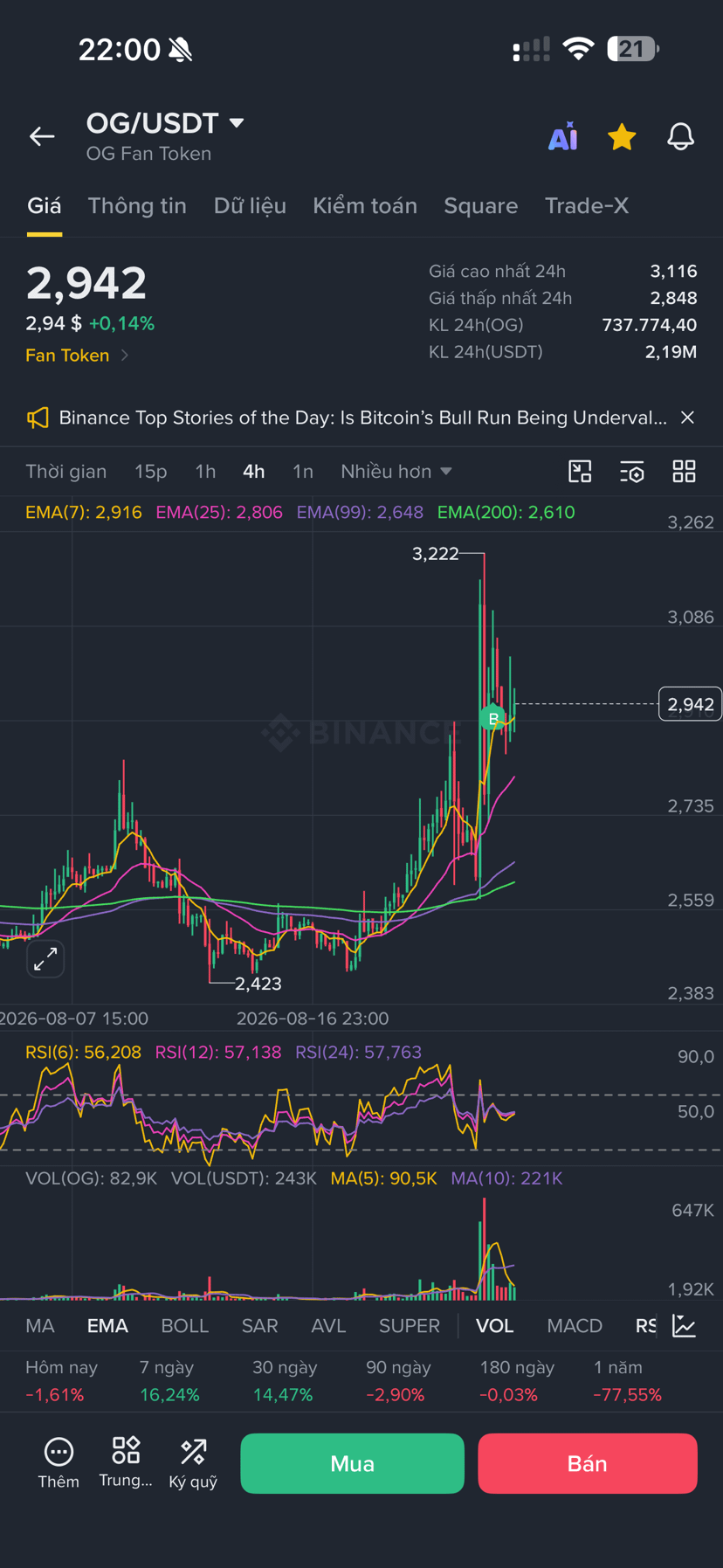
Task: Tap the EMA(200): 2,610 label
Action: tap(506, 513)
